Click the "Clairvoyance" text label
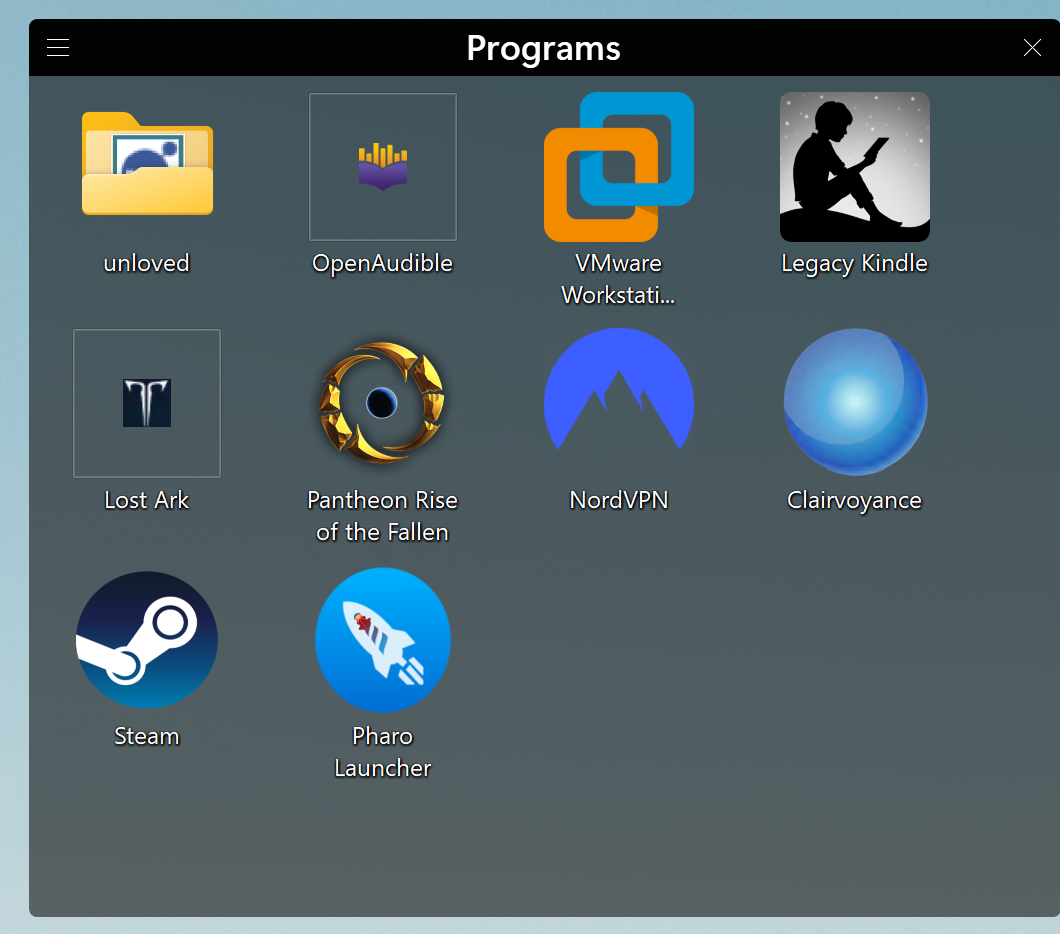The image size is (1060, 934). (855, 500)
